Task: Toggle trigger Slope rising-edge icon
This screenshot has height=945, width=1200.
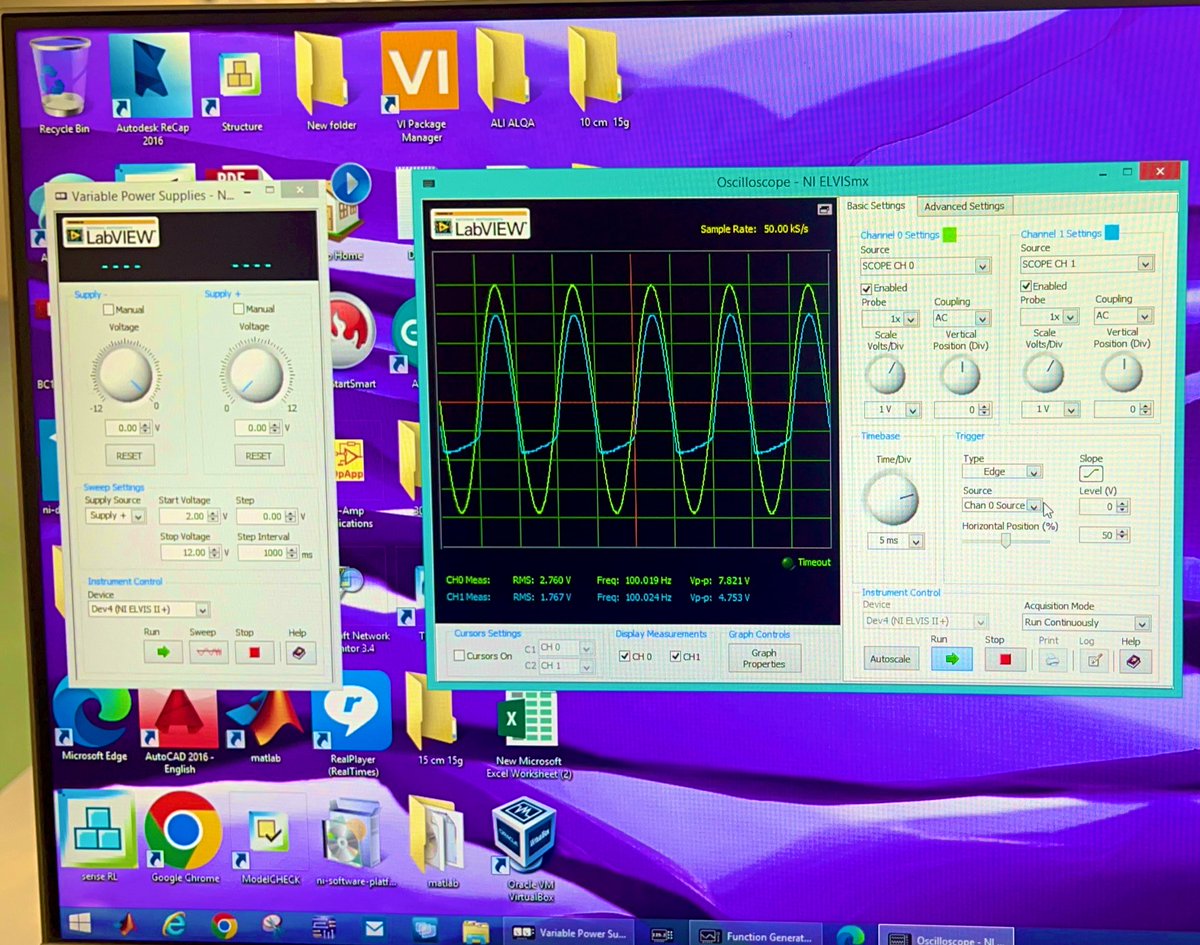Action: pyautogui.click(x=1091, y=474)
